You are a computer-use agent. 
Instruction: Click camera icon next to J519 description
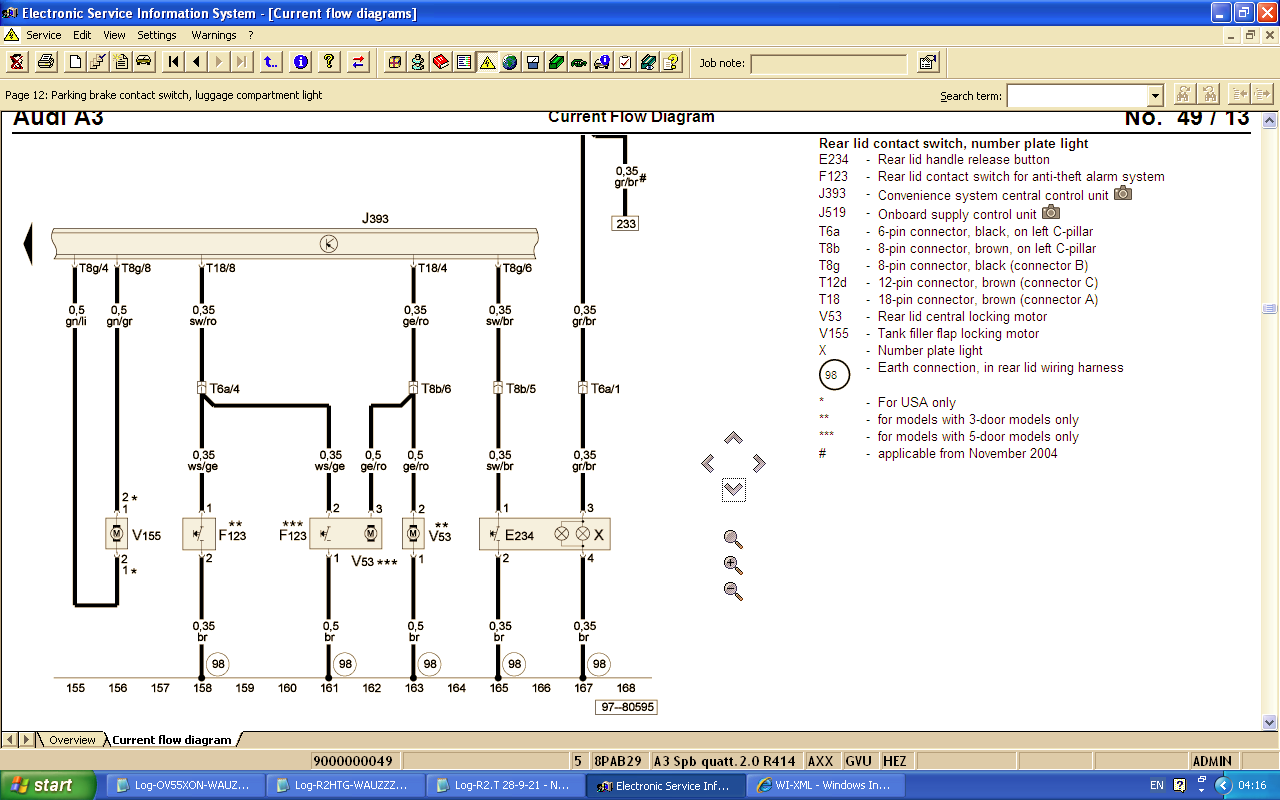point(1051,212)
